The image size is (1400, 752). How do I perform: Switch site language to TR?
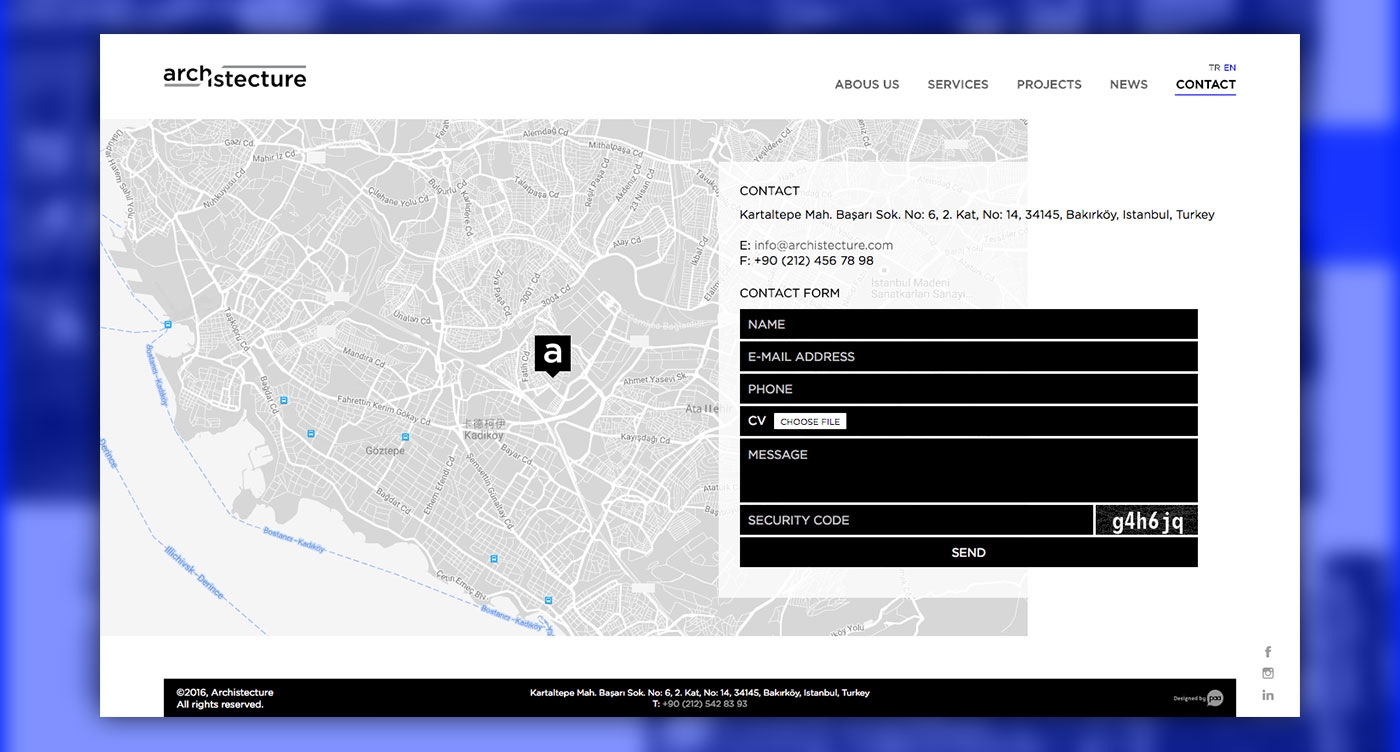coord(1214,68)
